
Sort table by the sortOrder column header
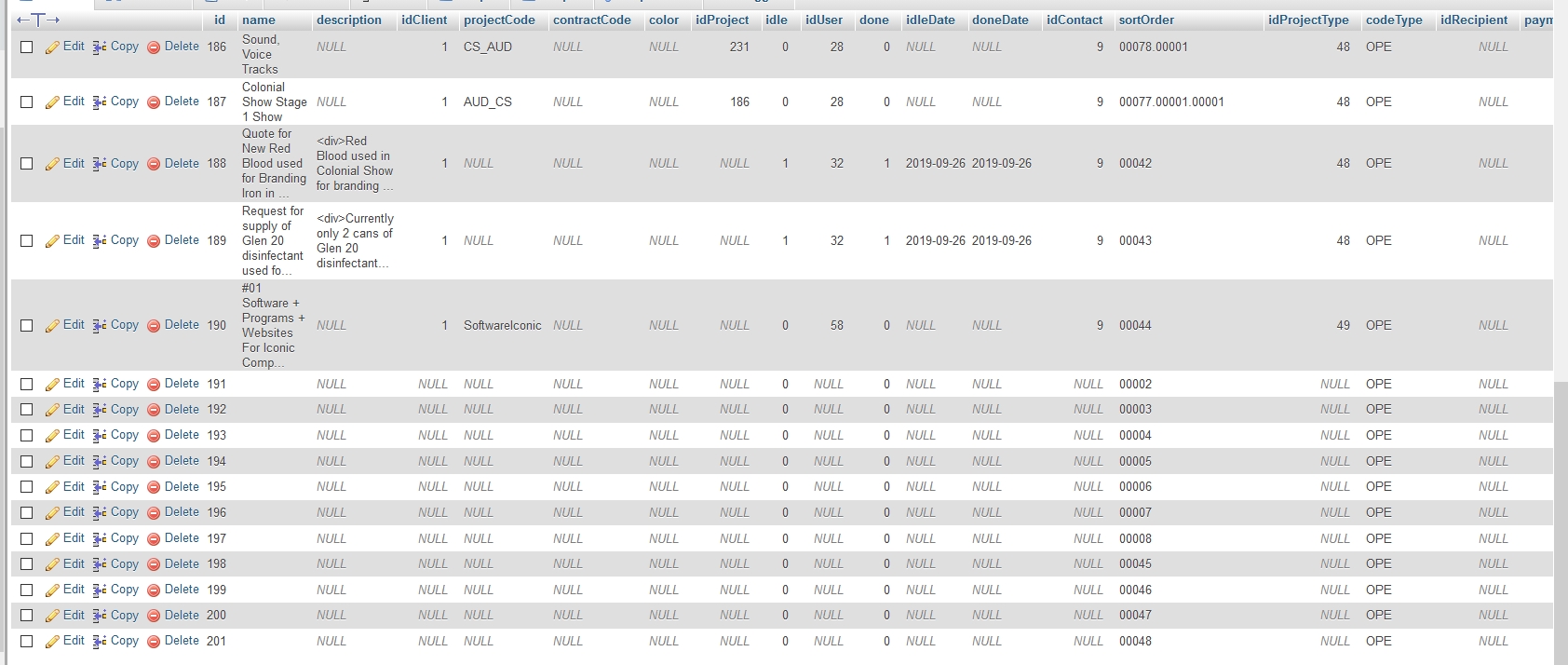point(1146,20)
